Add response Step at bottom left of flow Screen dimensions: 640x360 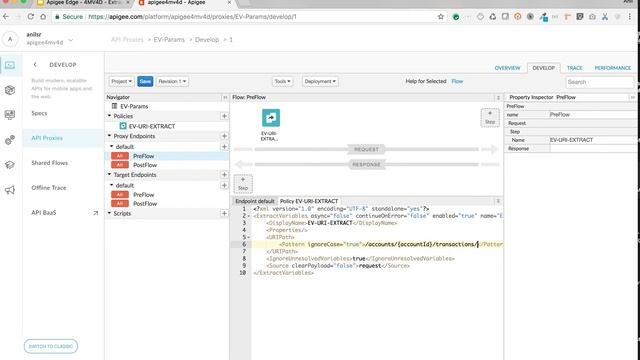pyautogui.click(x=243, y=184)
